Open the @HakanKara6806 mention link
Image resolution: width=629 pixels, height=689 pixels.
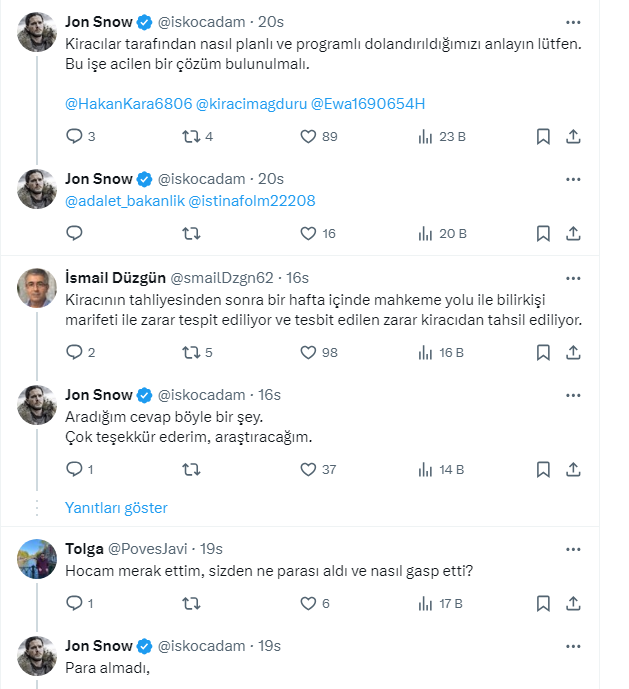click(127, 103)
